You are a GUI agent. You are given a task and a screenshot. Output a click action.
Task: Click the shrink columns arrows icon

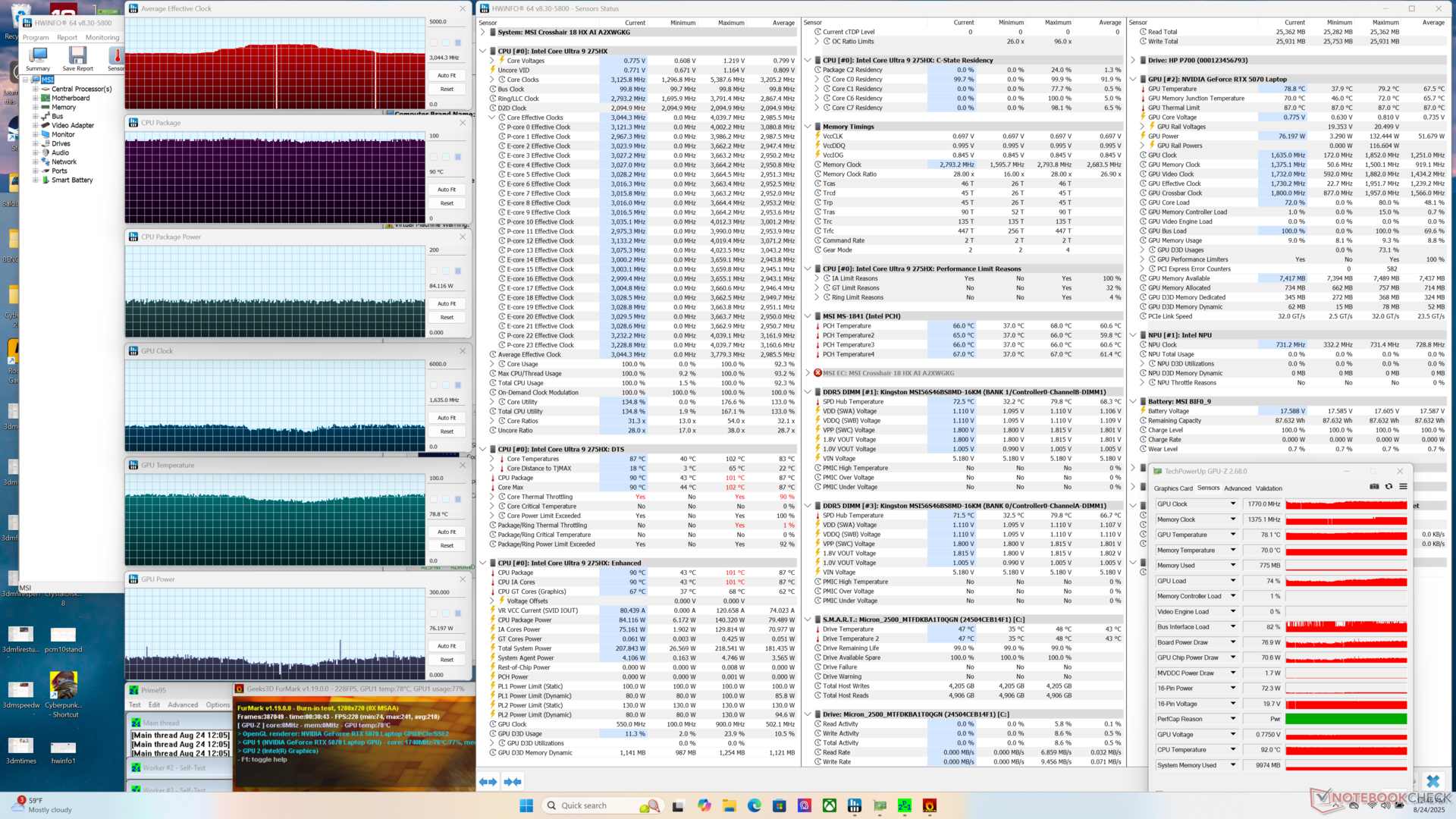[513, 781]
